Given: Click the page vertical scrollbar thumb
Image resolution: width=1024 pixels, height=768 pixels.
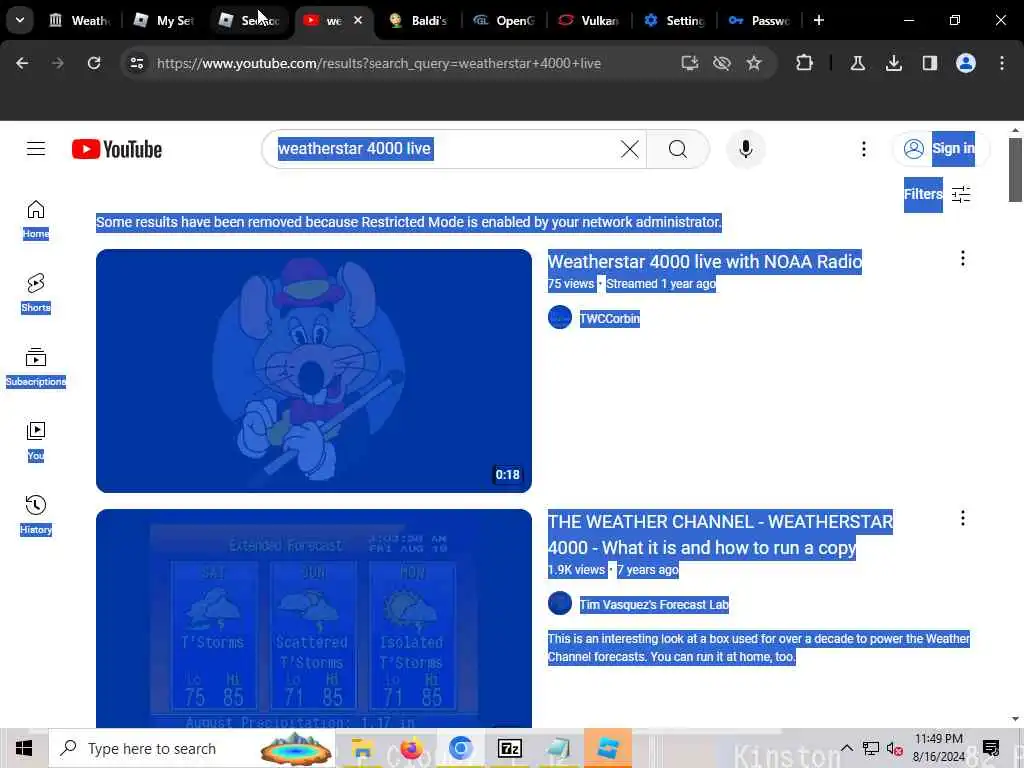Looking at the screenshot, I should [1015, 170].
